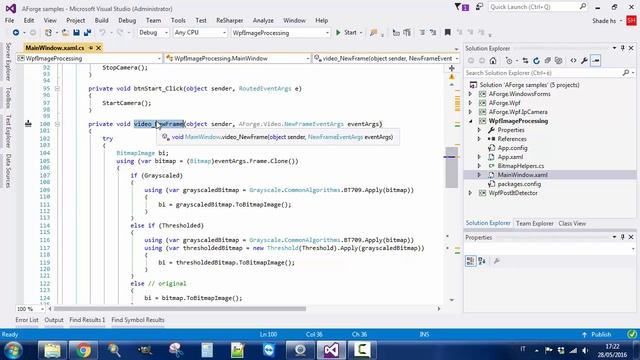Click the Alphabetical sort icon in Properties panel

(482, 261)
